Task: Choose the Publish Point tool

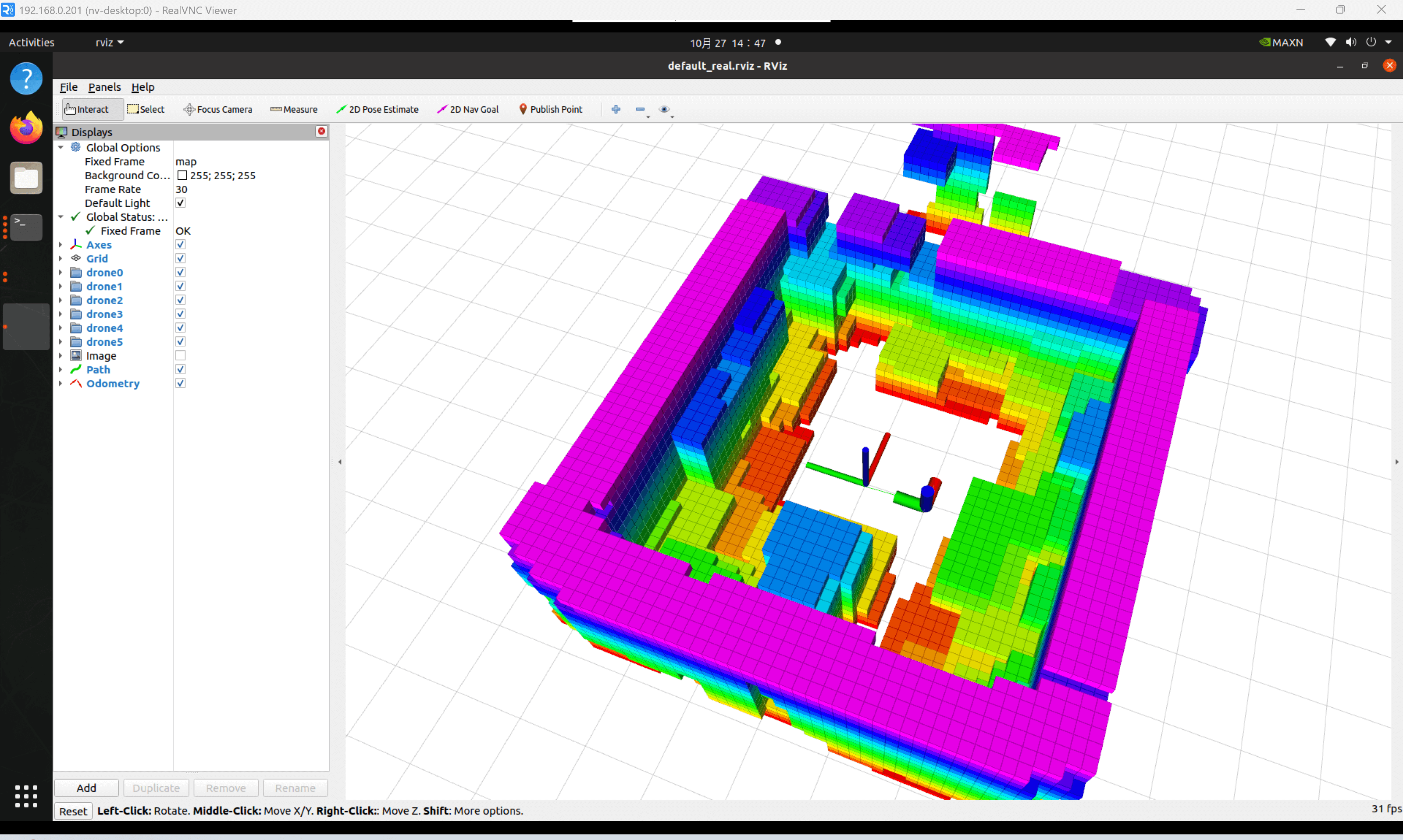Action: pos(551,109)
